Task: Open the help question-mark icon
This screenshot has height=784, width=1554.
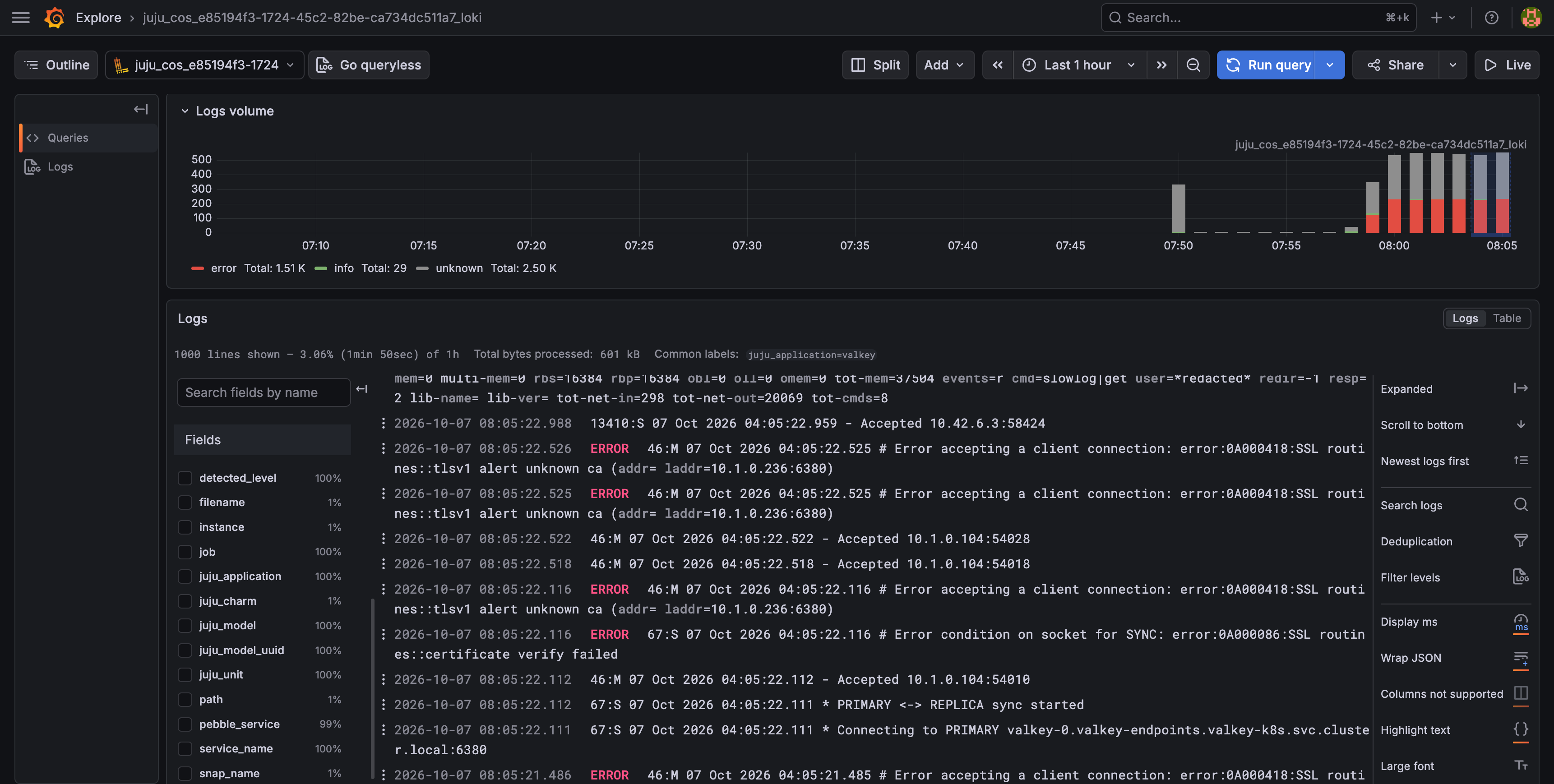Action: coord(1491,18)
